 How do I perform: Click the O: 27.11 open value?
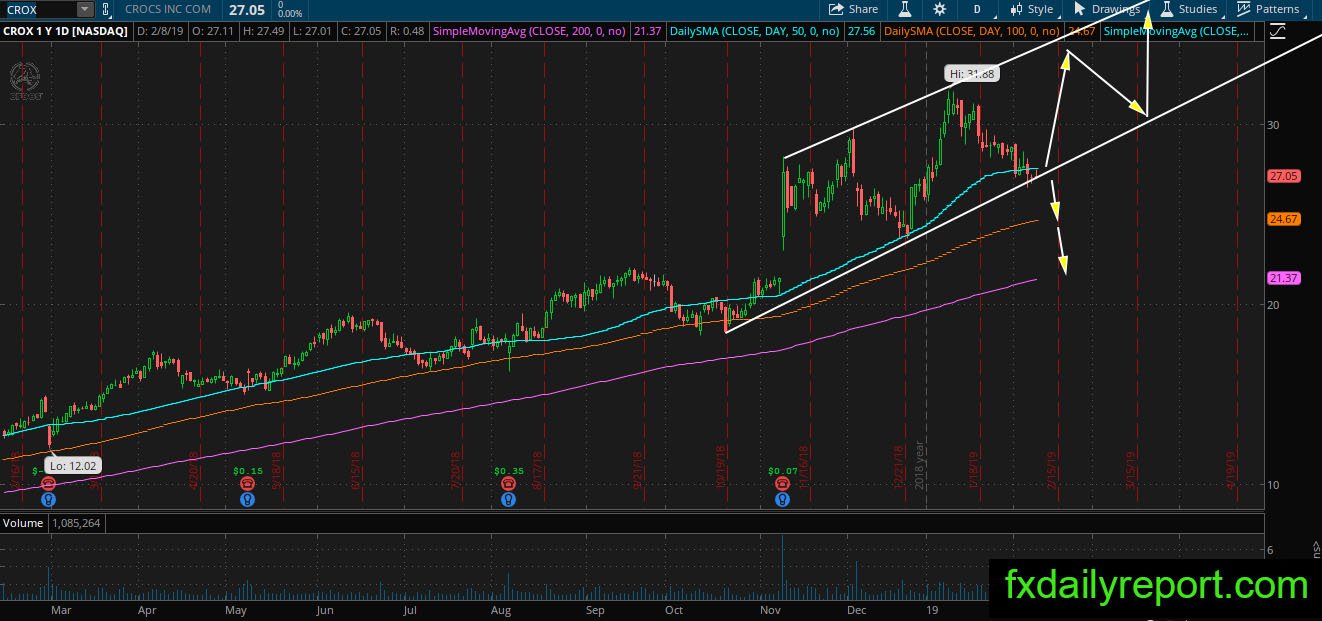pos(213,32)
